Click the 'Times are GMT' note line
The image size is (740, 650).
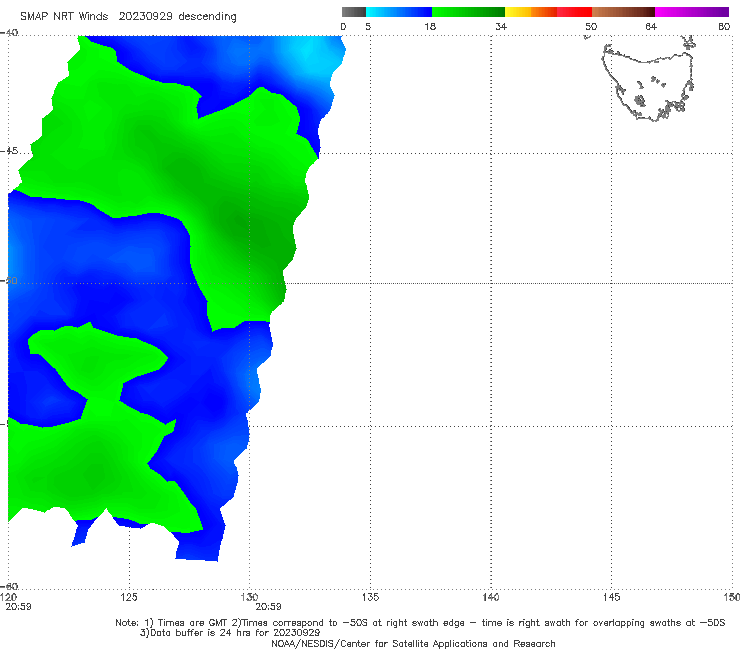420,623
